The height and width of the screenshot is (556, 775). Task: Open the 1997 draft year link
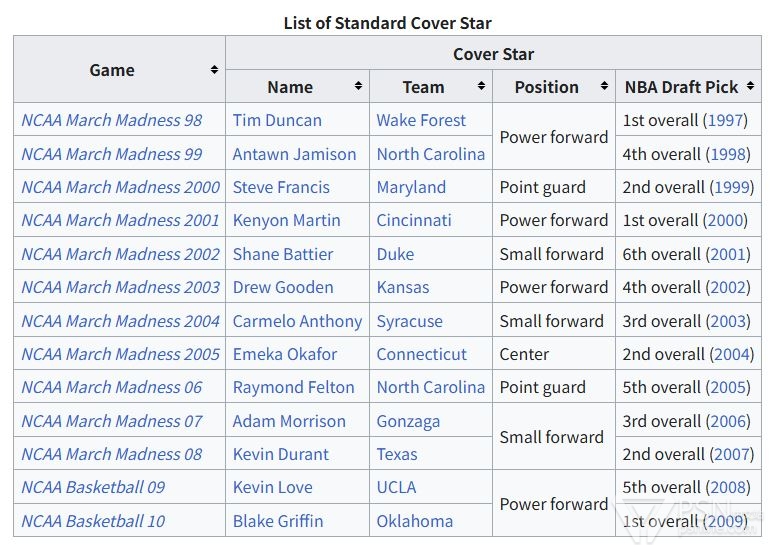click(x=725, y=120)
